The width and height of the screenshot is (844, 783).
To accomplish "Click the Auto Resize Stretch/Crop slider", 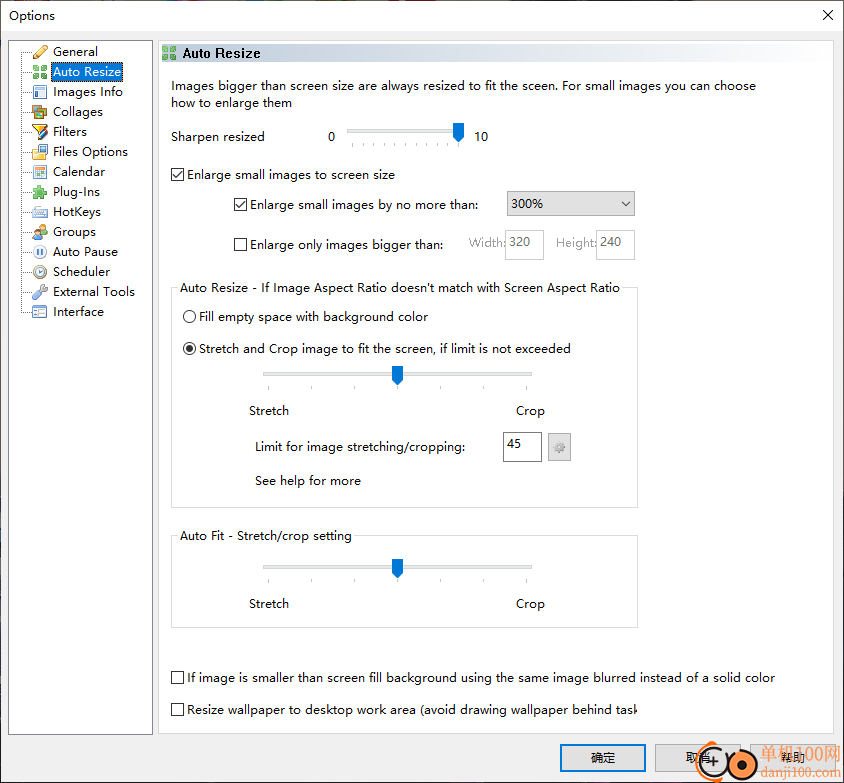I will 397,376.
